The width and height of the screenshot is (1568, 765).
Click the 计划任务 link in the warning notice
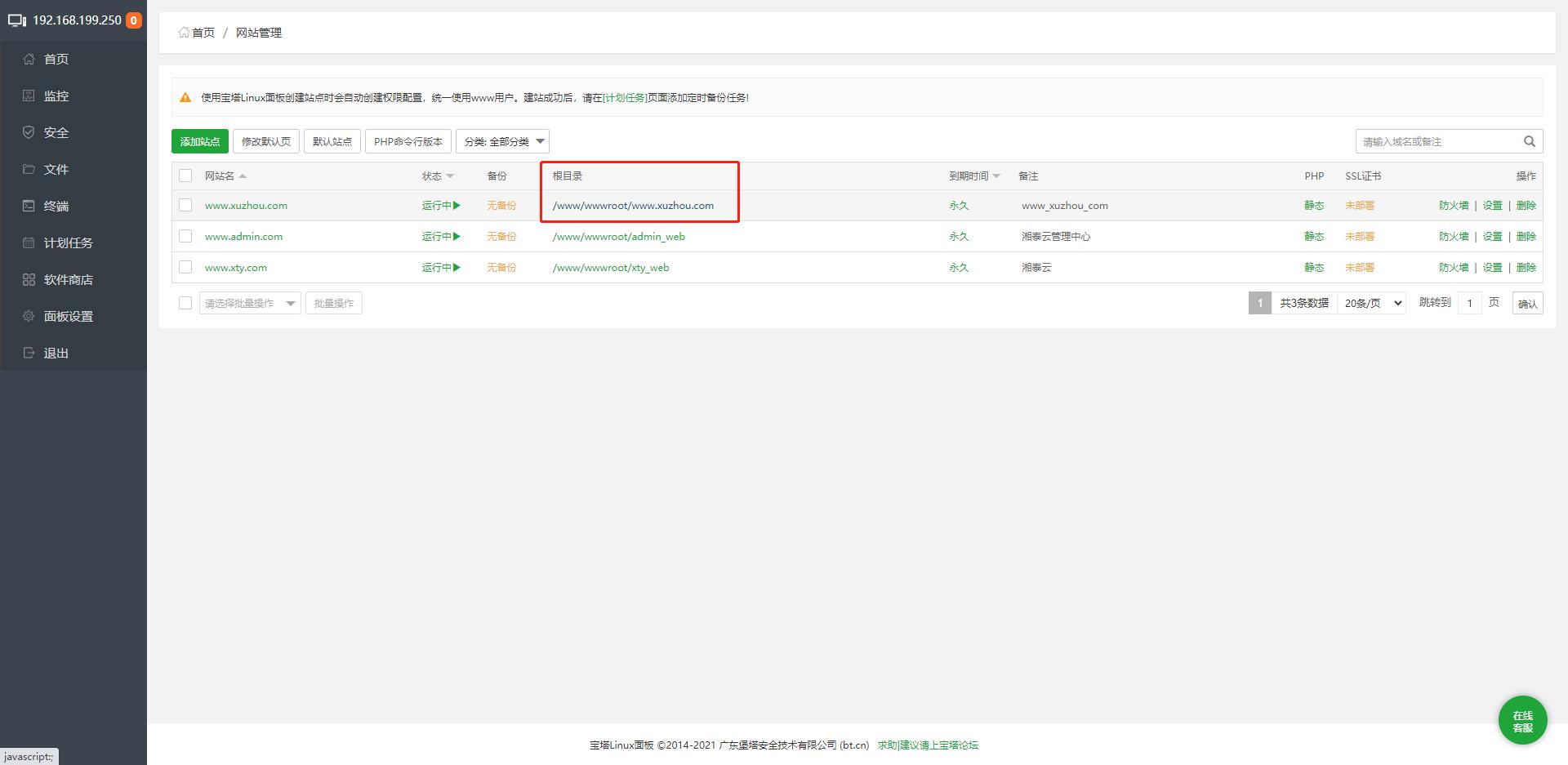pos(625,97)
